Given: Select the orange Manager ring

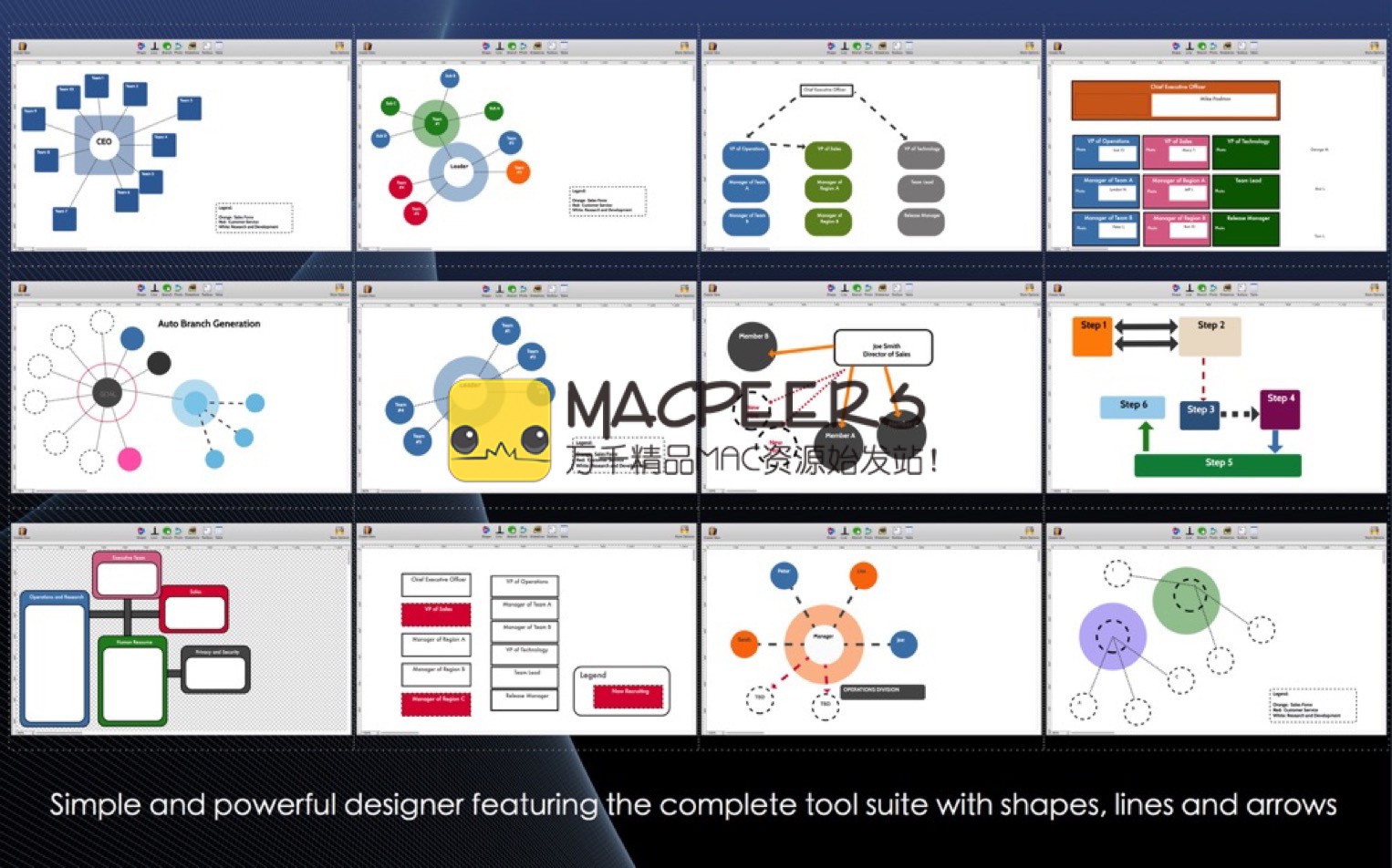Looking at the screenshot, I should (x=824, y=643).
